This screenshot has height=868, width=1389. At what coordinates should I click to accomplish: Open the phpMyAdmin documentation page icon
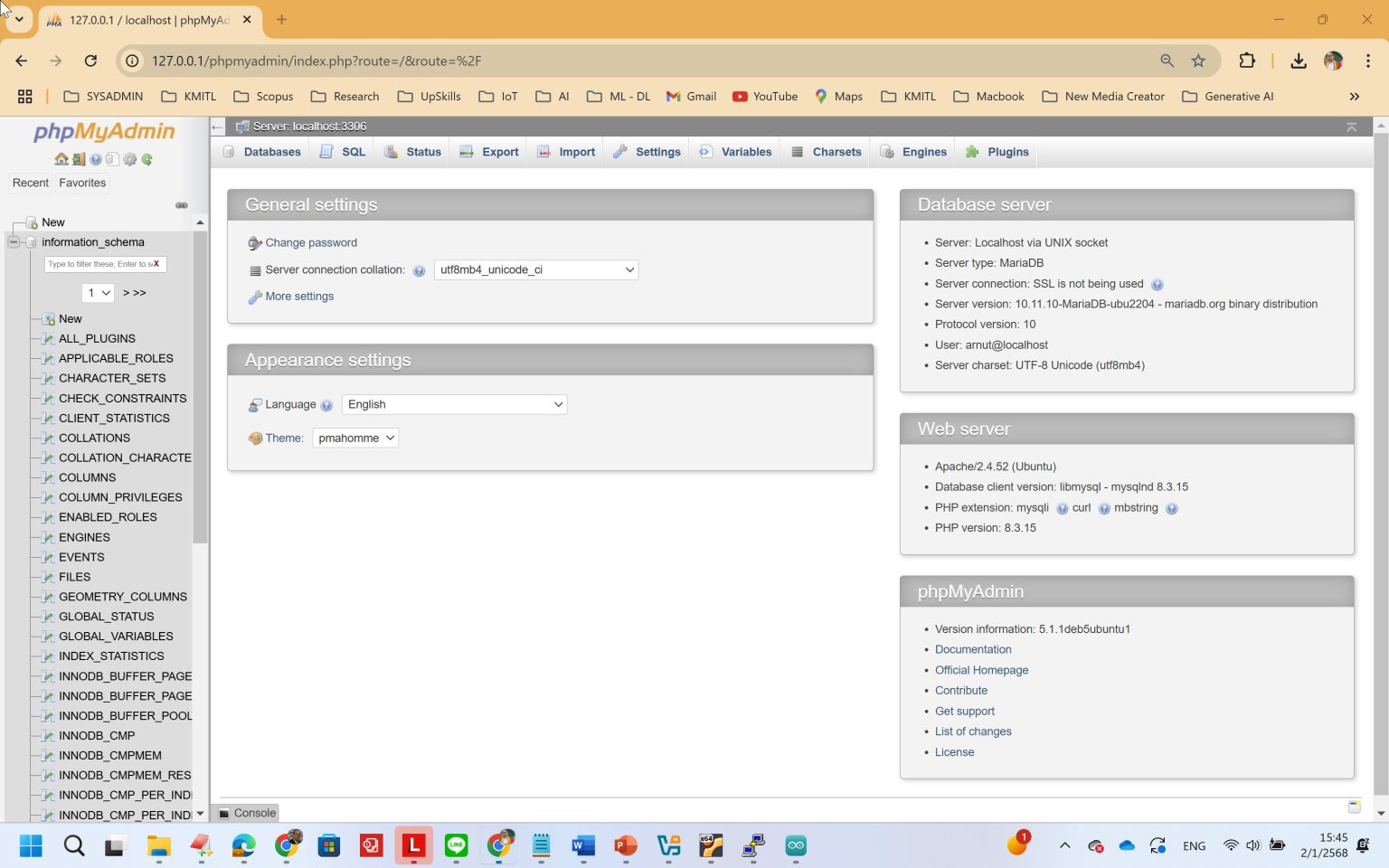pyautogui.click(x=112, y=159)
